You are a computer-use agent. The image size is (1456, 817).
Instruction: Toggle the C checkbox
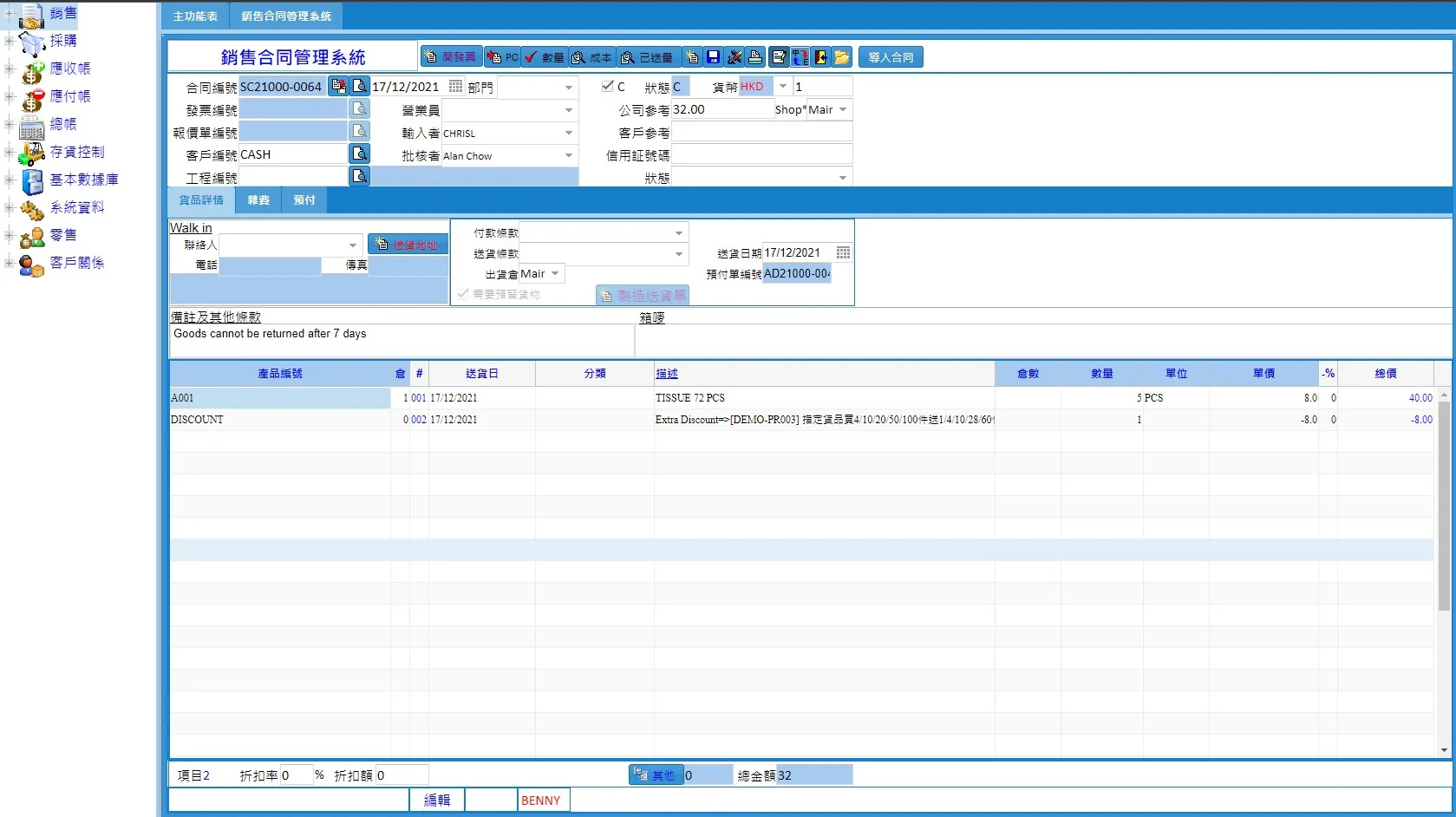pos(608,86)
